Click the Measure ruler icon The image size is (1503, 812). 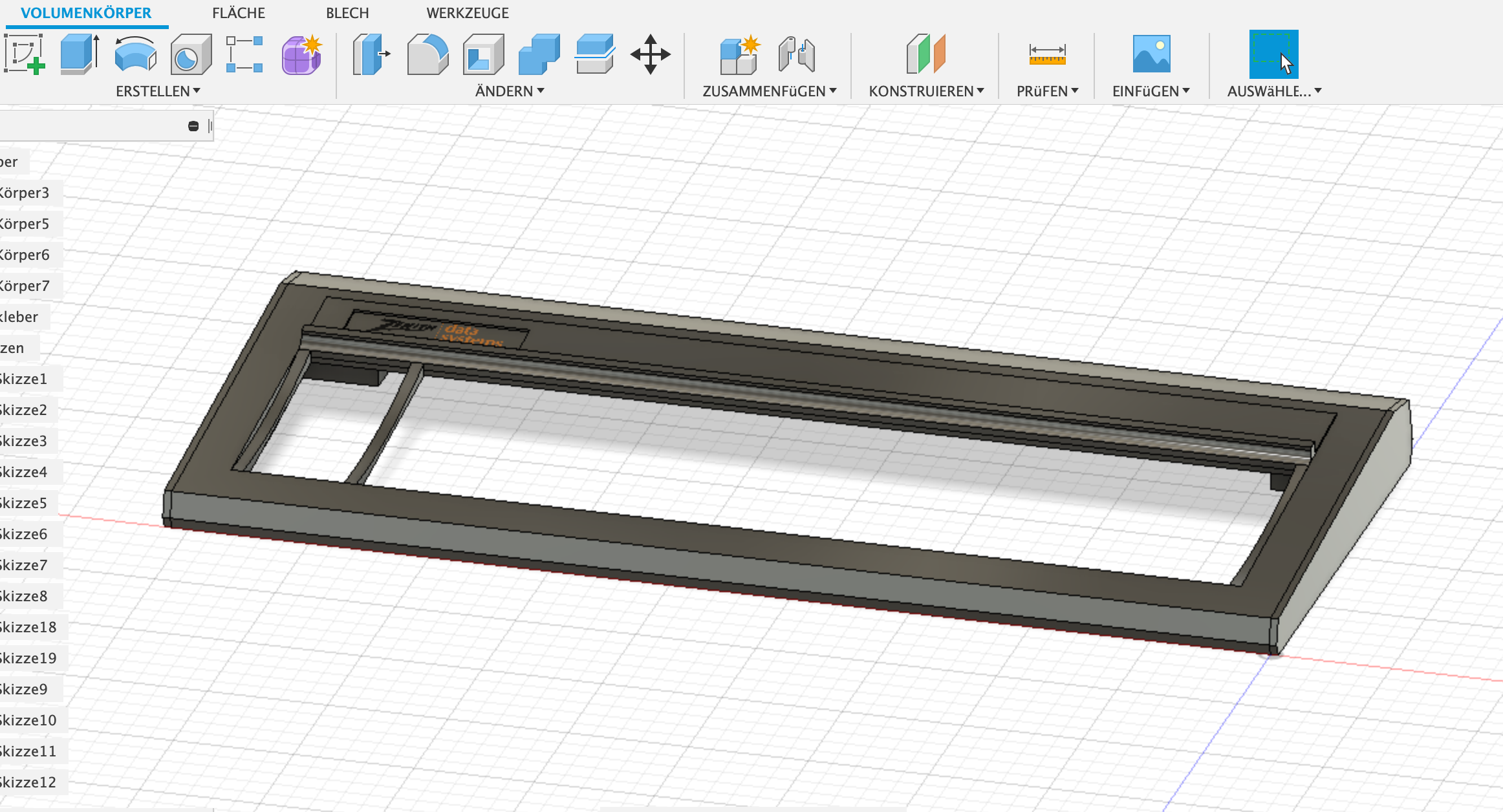[x=1047, y=54]
